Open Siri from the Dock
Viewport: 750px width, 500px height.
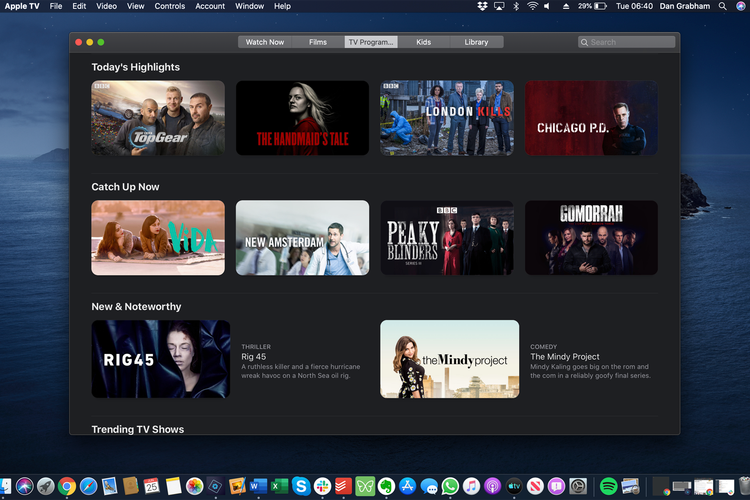point(24,487)
